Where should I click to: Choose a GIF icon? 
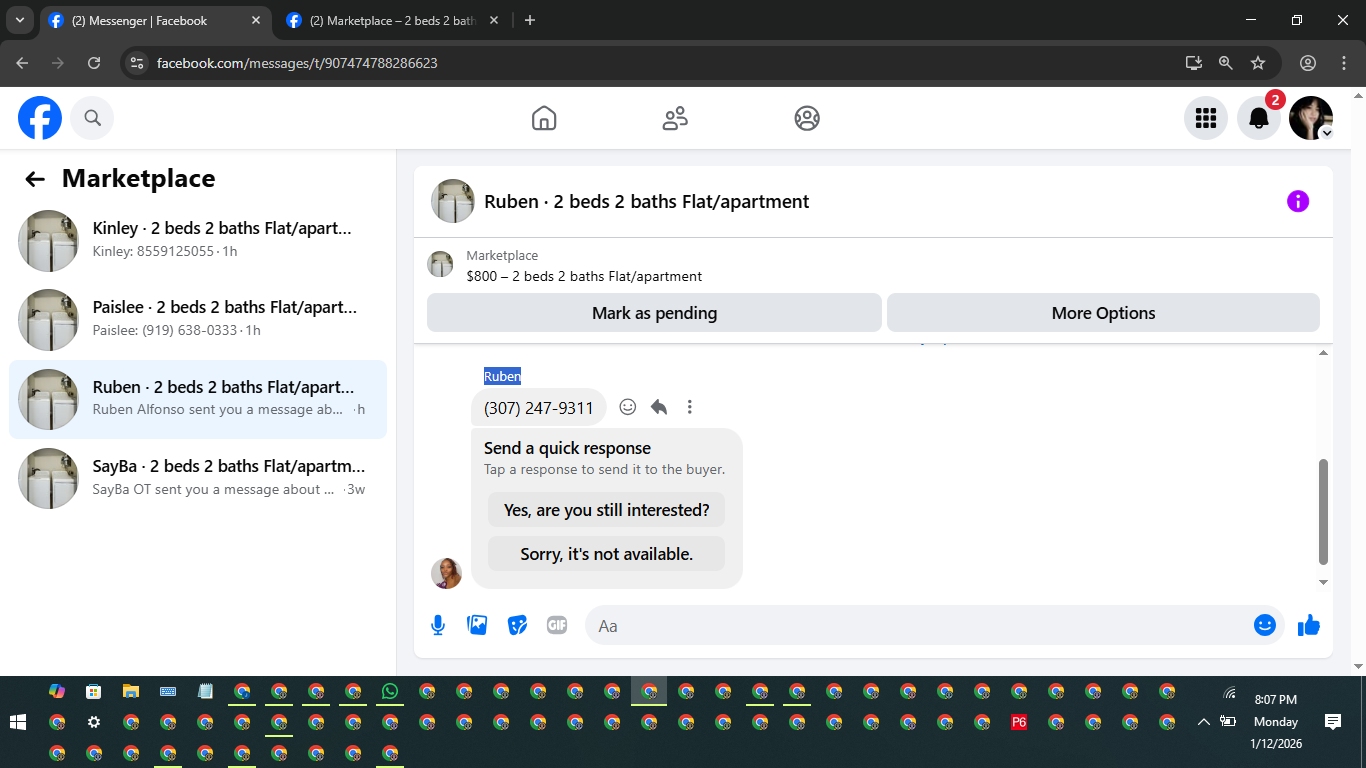(557, 625)
